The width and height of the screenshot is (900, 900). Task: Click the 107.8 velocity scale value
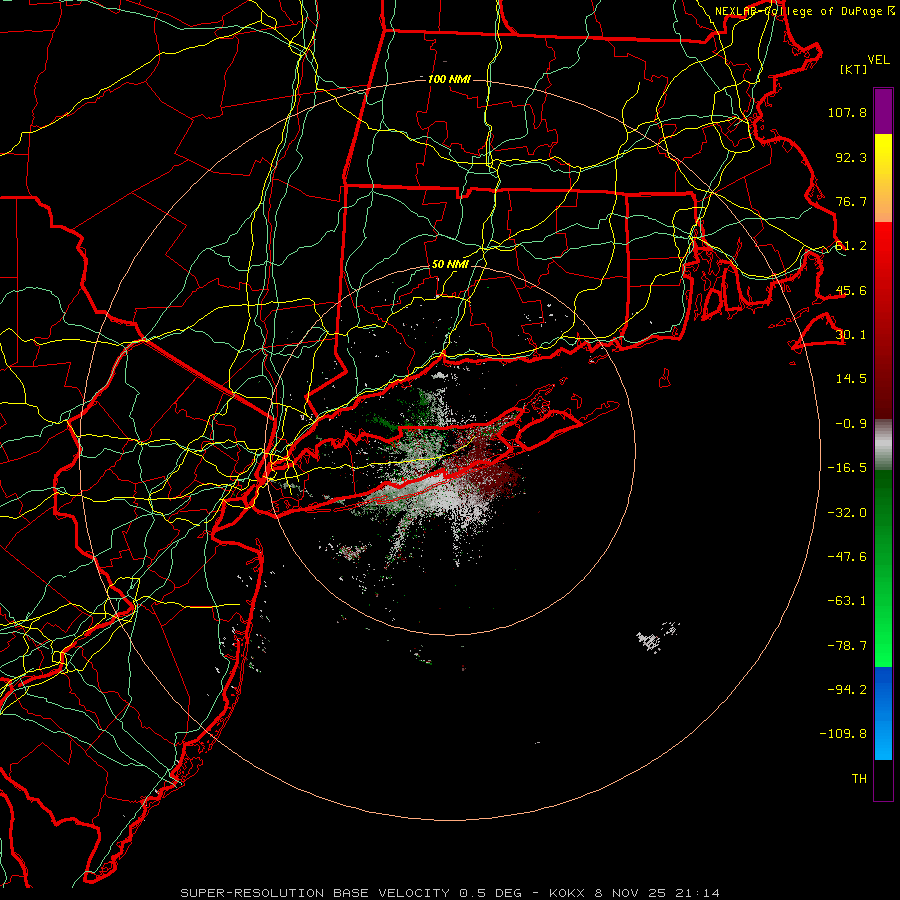[847, 112]
